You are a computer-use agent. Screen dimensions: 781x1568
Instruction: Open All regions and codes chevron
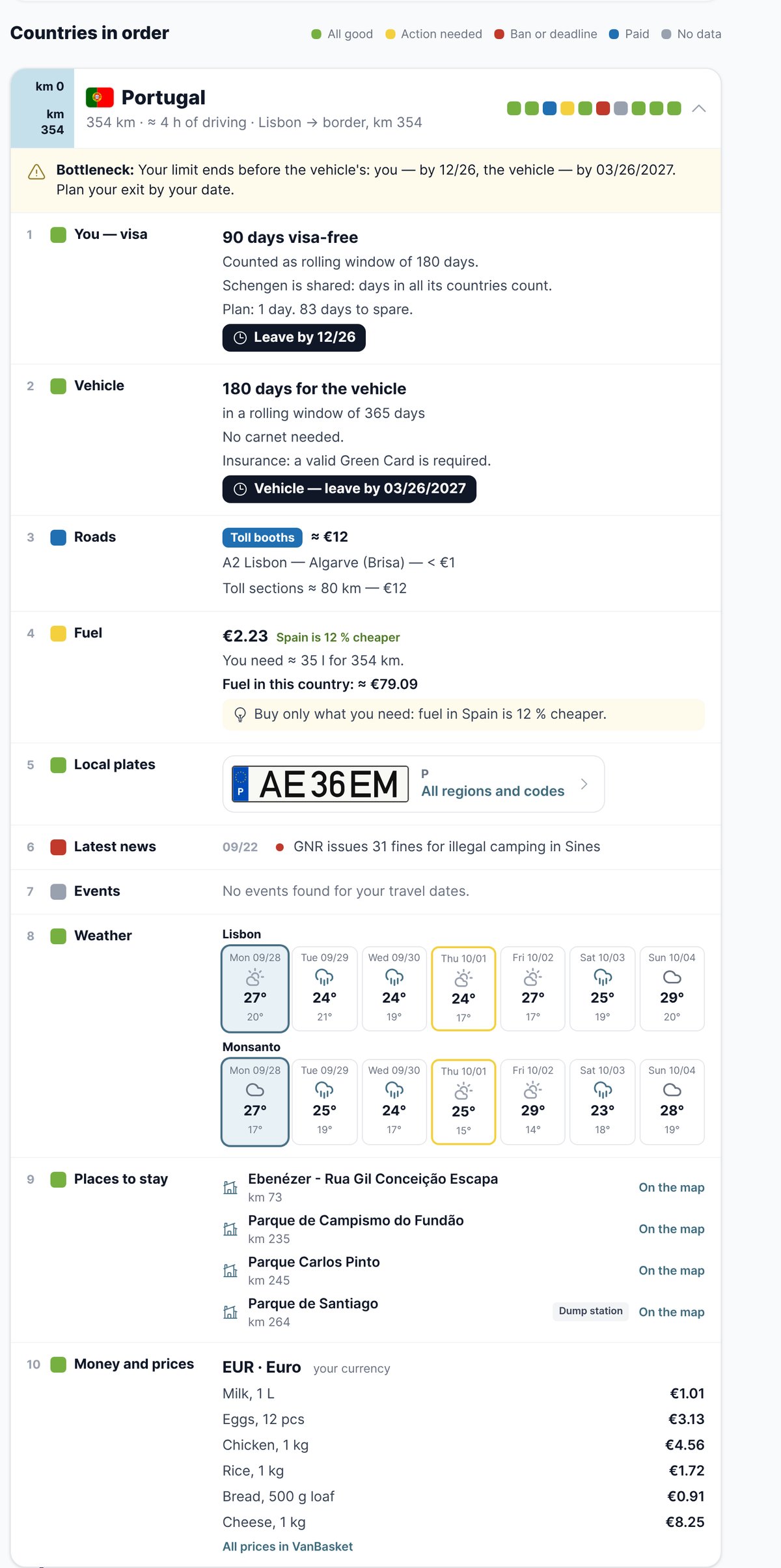click(x=584, y=784)
